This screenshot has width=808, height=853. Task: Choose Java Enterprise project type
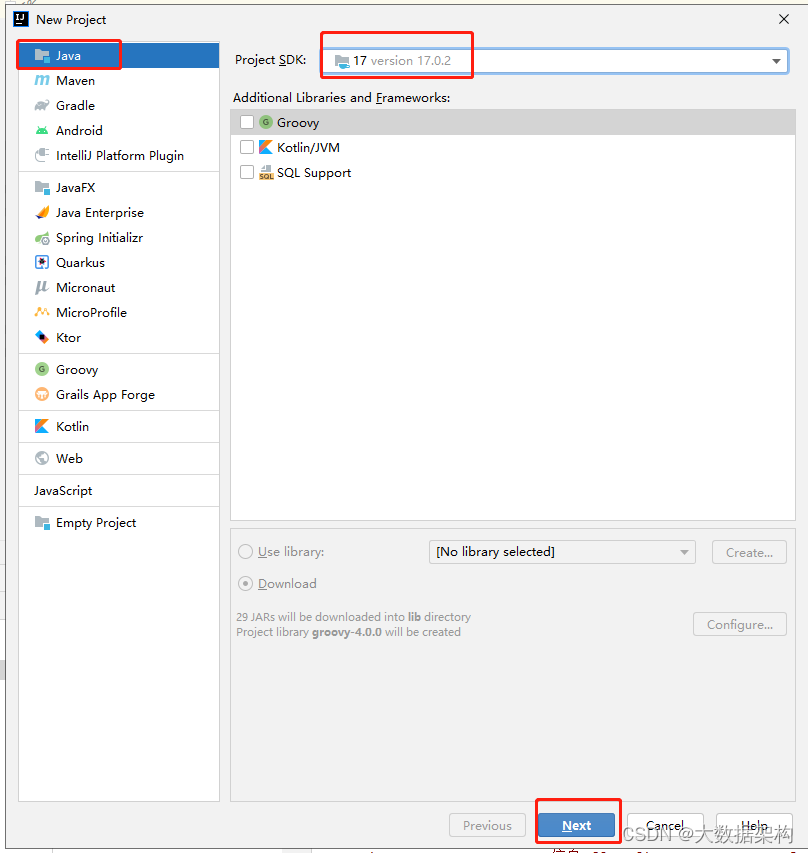[x=119, y=213]
